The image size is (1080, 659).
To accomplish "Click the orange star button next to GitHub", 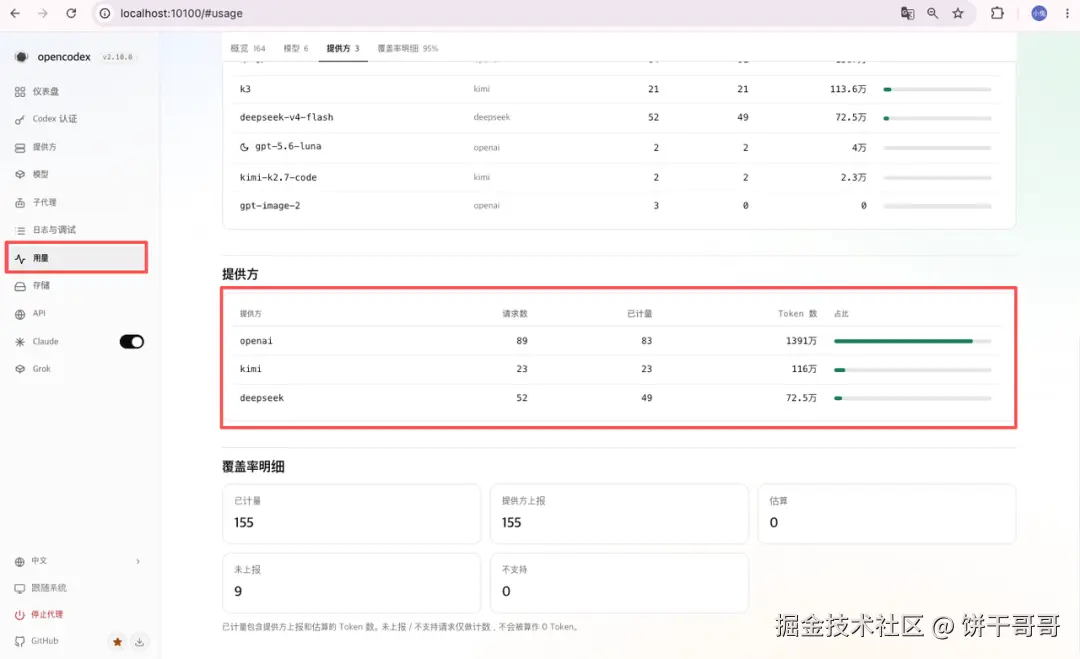I will [x=118, y=642].
